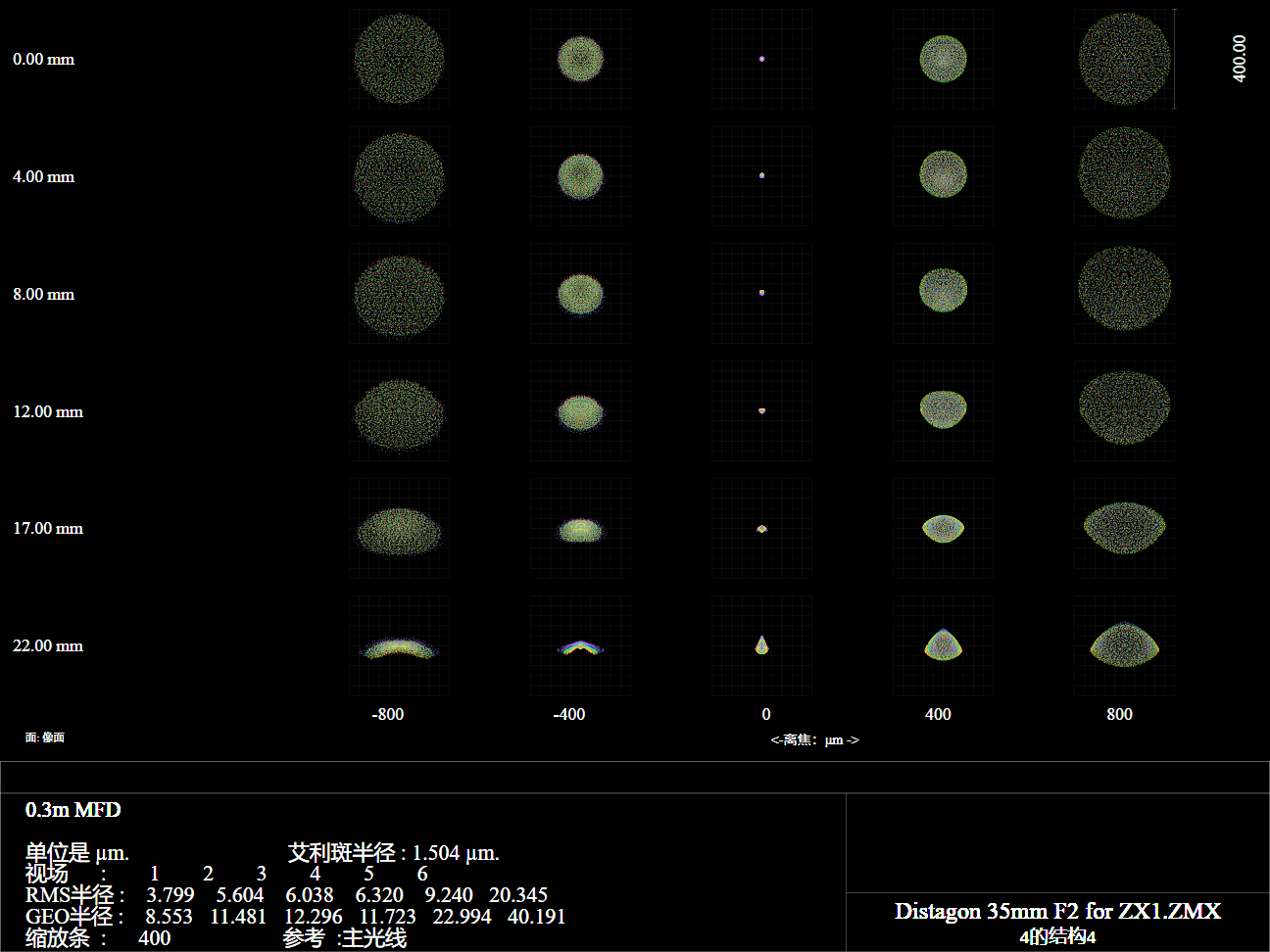Click the 22.00 mm spot at -800 defocus

pyautogui.click(x=399, y=647)
